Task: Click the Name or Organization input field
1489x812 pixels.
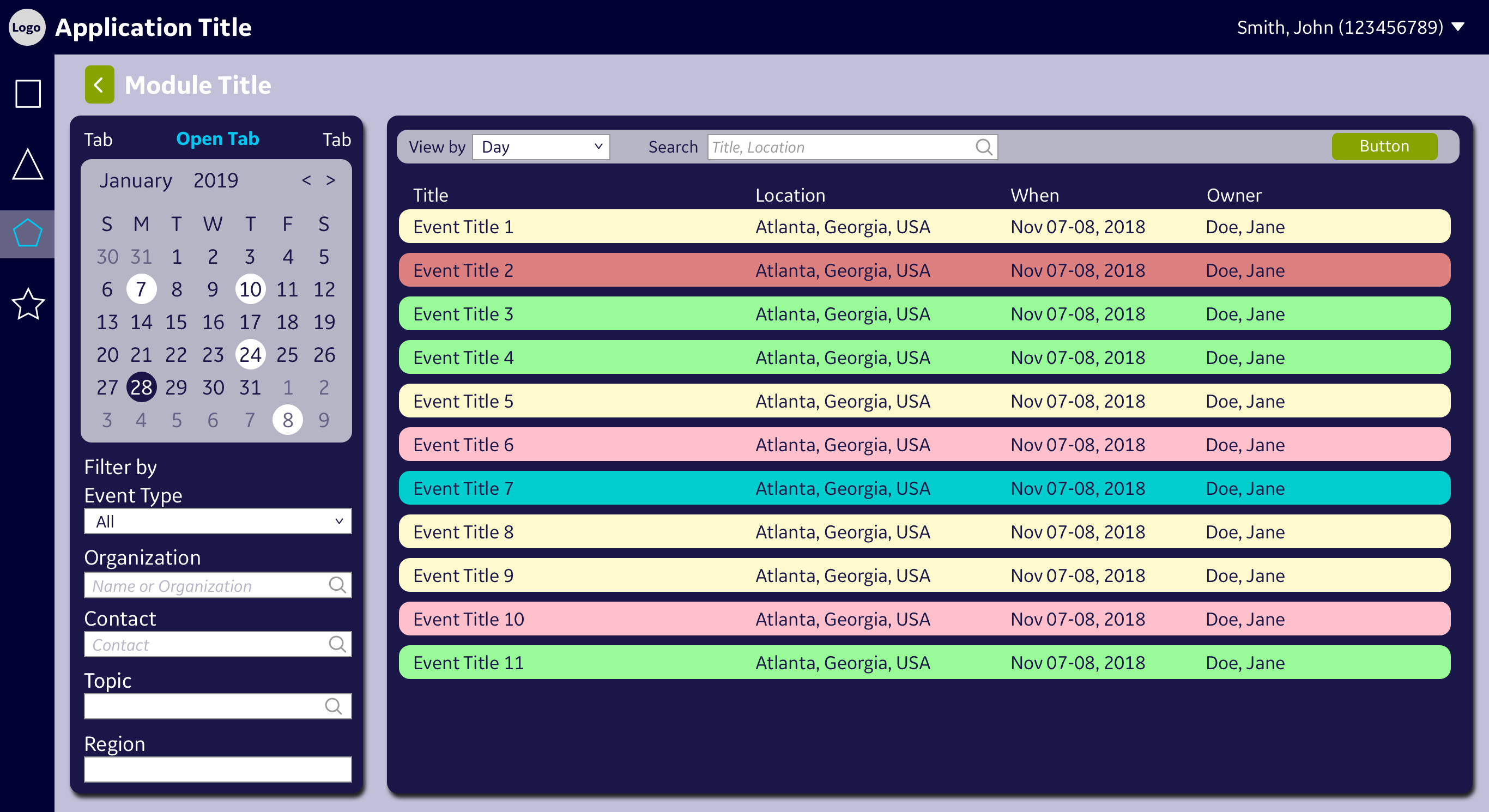Action: [218, 585]
